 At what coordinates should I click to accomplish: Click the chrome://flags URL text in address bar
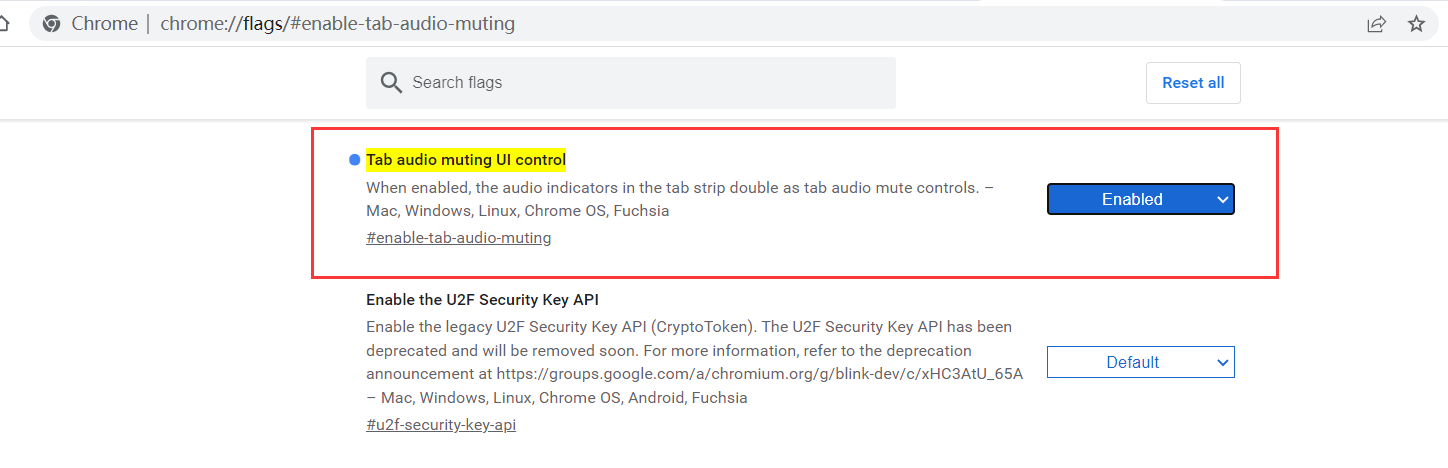click(337, 23)
